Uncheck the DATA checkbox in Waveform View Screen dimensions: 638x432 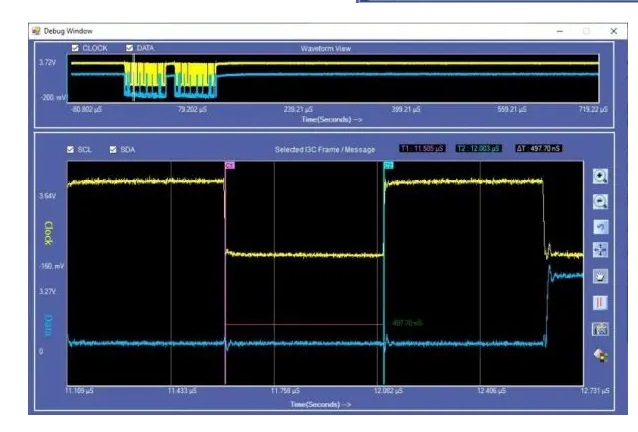click(x=129, y=48)
